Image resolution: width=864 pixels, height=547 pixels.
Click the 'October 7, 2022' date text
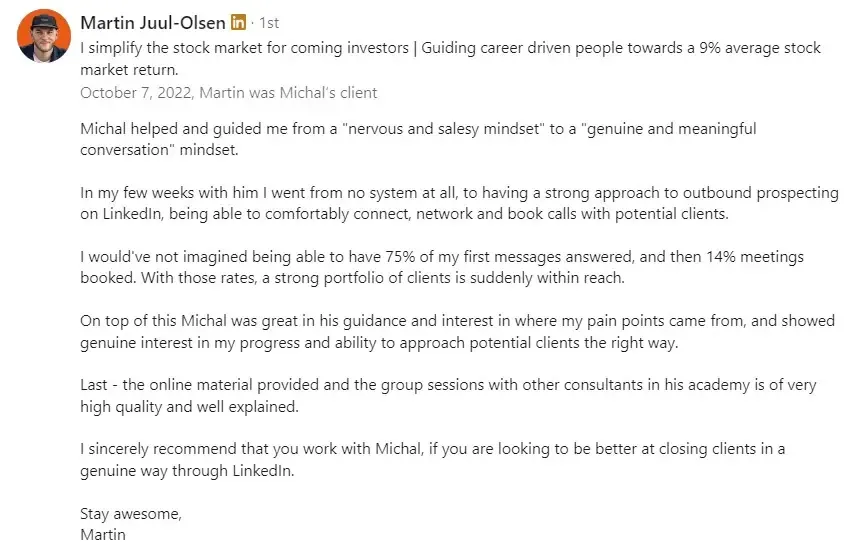(x=136, y=93)
